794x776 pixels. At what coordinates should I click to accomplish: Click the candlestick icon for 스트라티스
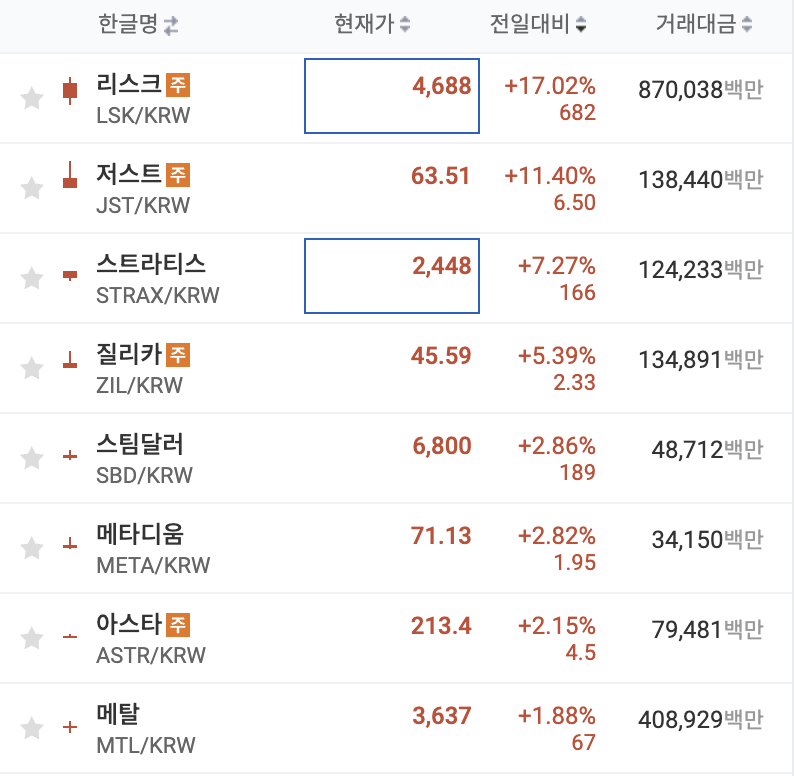pyautogui.click(x=70, y=276)
